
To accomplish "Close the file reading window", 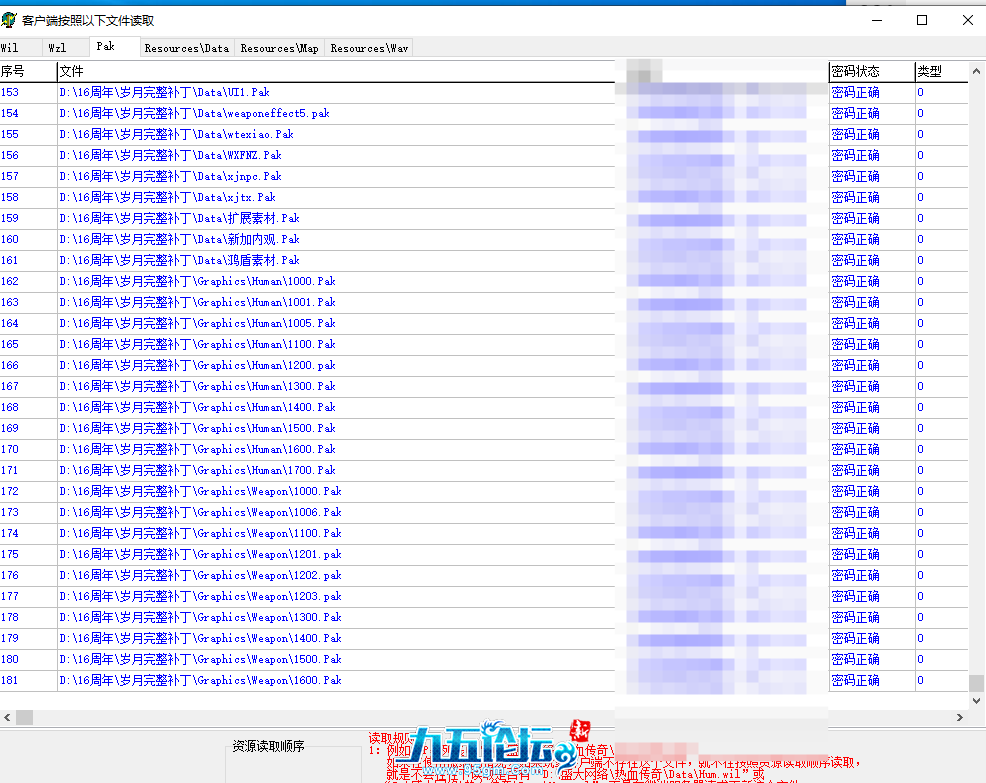I will [x=968, y=20].
